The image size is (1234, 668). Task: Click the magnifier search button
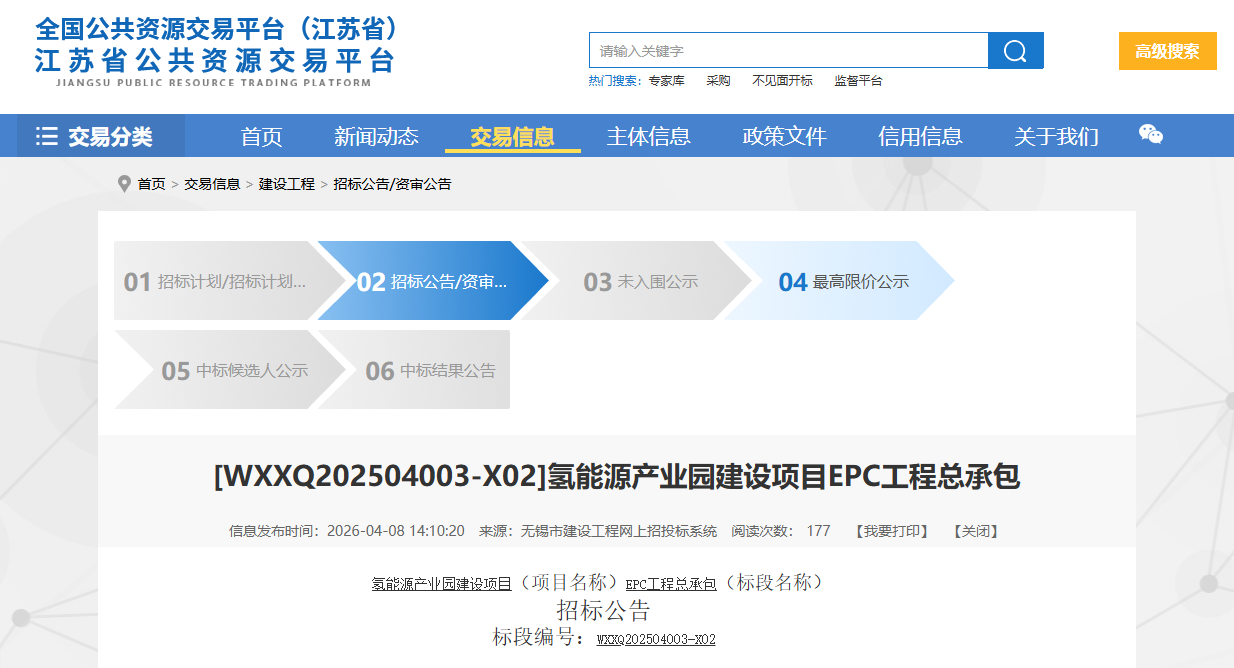pos(1015,51)
